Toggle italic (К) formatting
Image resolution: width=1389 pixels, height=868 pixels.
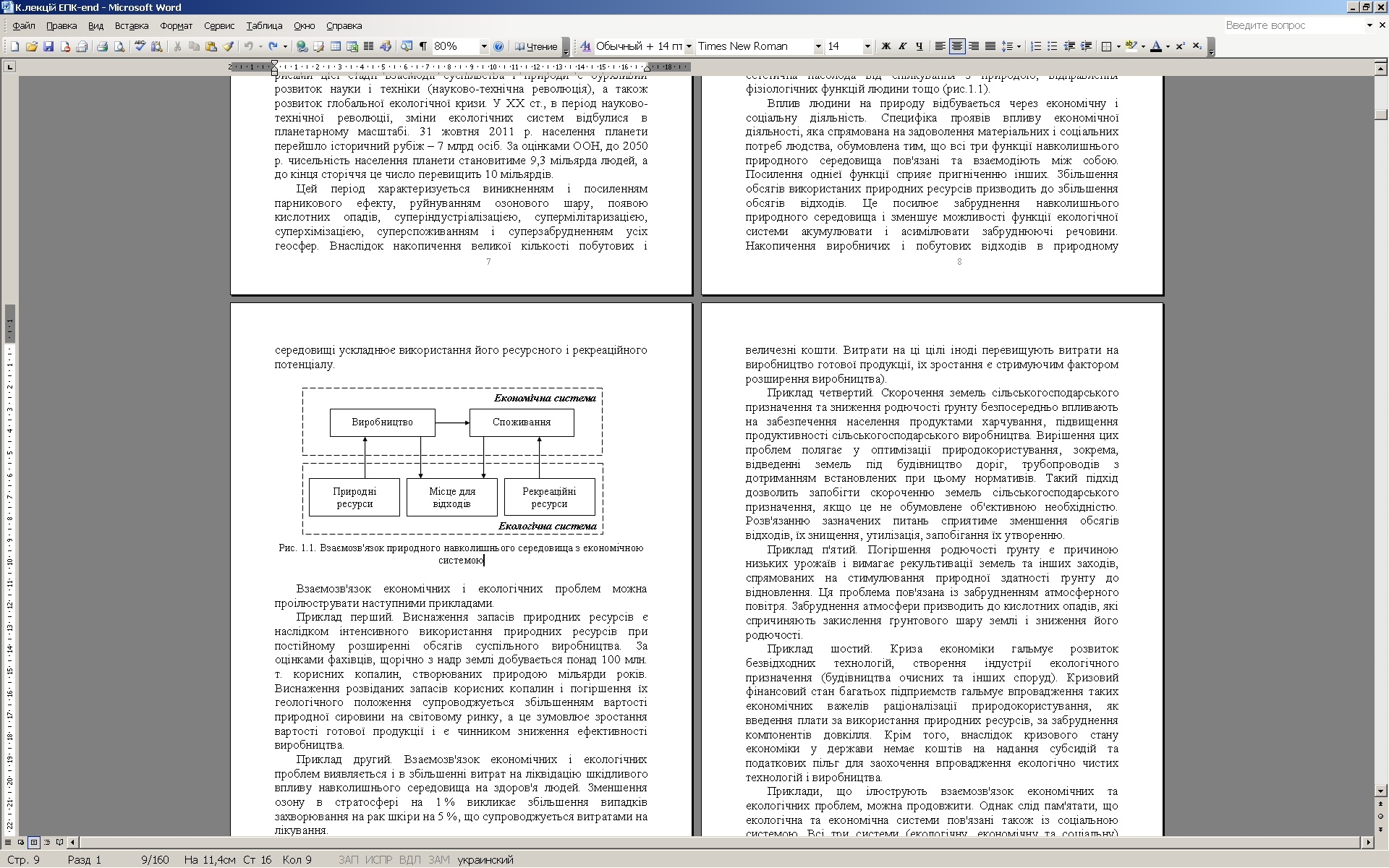click(x=902, y=46)
